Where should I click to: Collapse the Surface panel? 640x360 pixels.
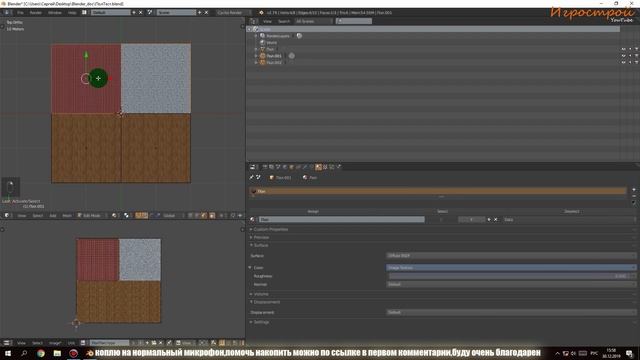pyautogui.click(x=260, y=245)
